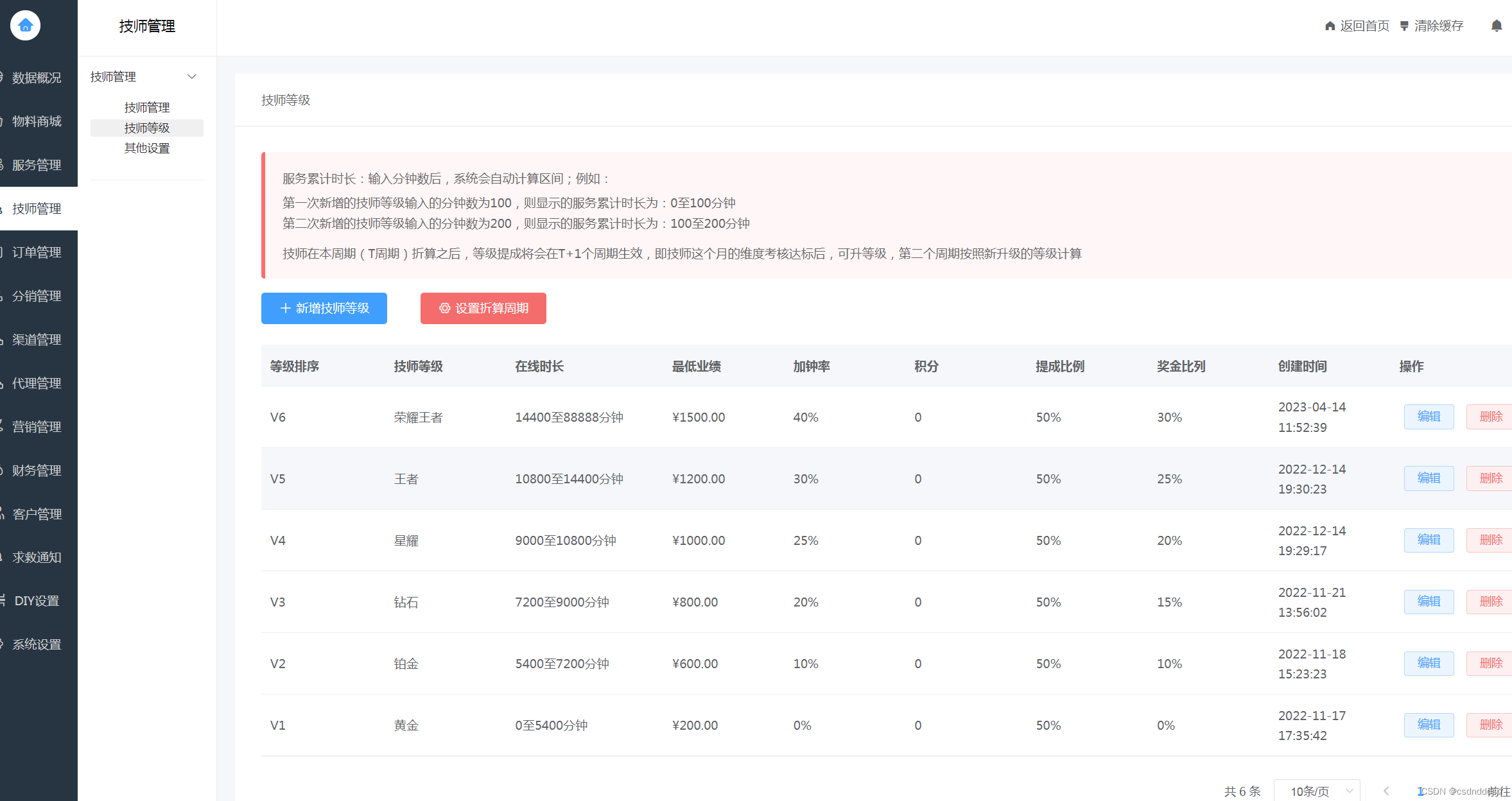This screenshot has height=801, width=1512.
Task: Click the house icon beside 返回首页
Action: coord(1330,26)
